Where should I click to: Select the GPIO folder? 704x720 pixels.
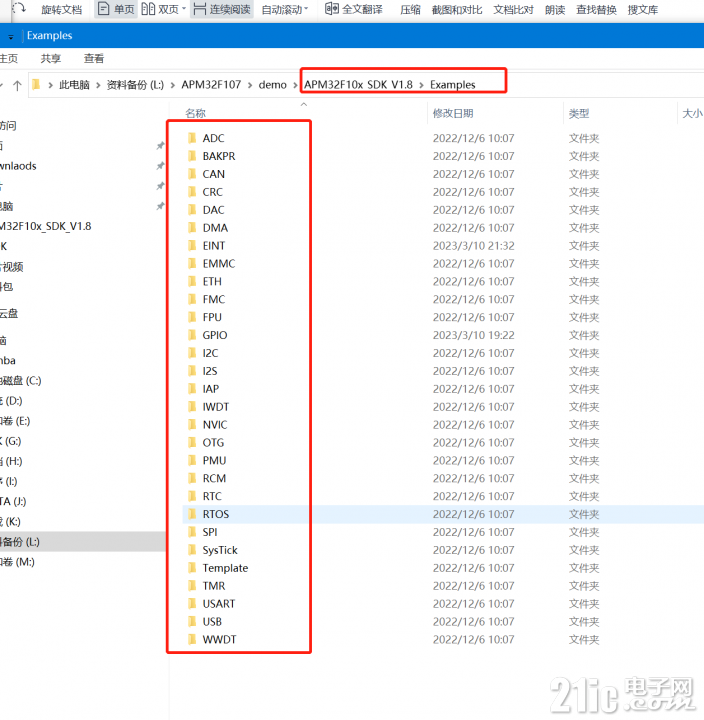(214, 335)
